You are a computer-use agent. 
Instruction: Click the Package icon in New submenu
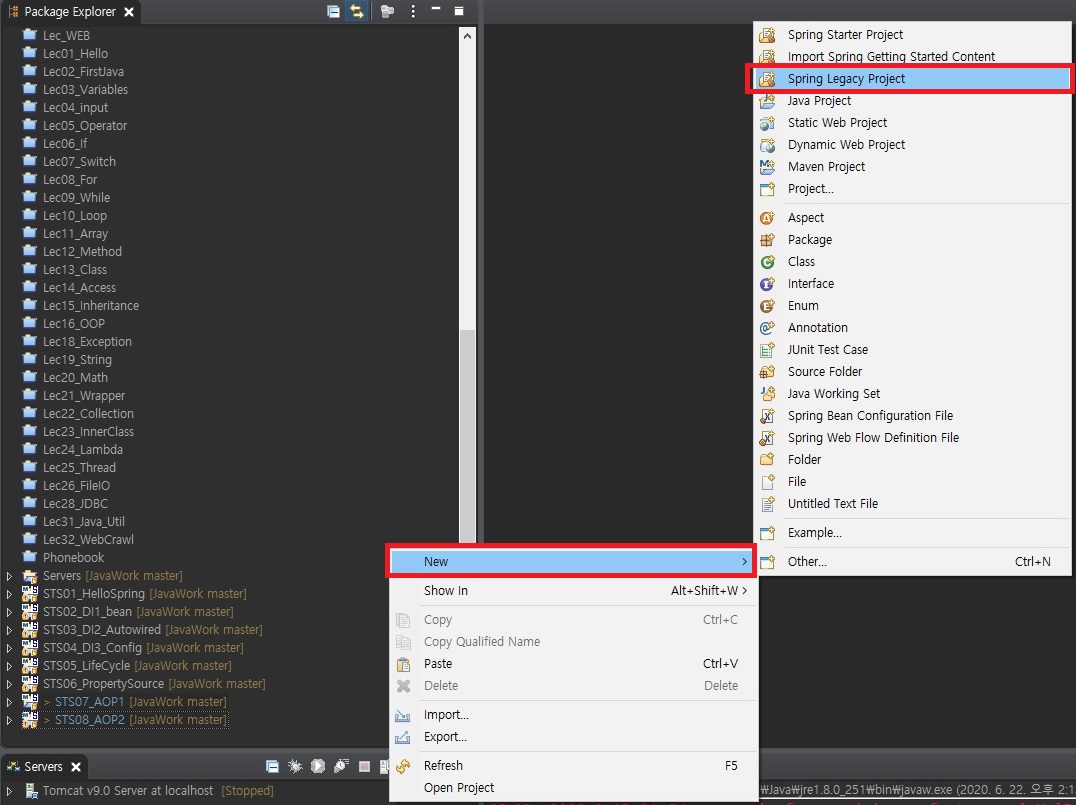767,240
